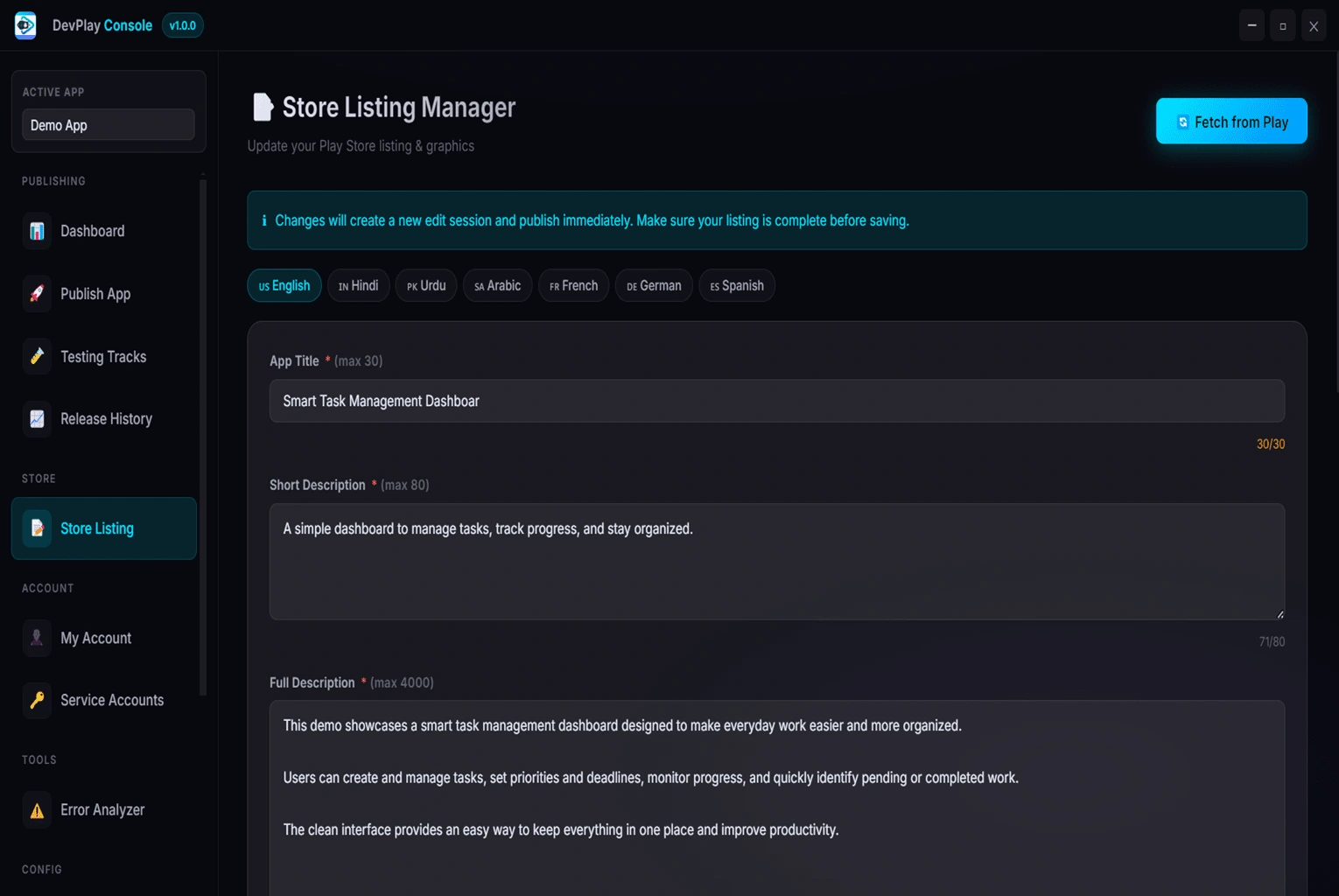The width and height of the screenshot is (1339, 896).
Task: Go to Publish App
Action: tap(104, 294)
